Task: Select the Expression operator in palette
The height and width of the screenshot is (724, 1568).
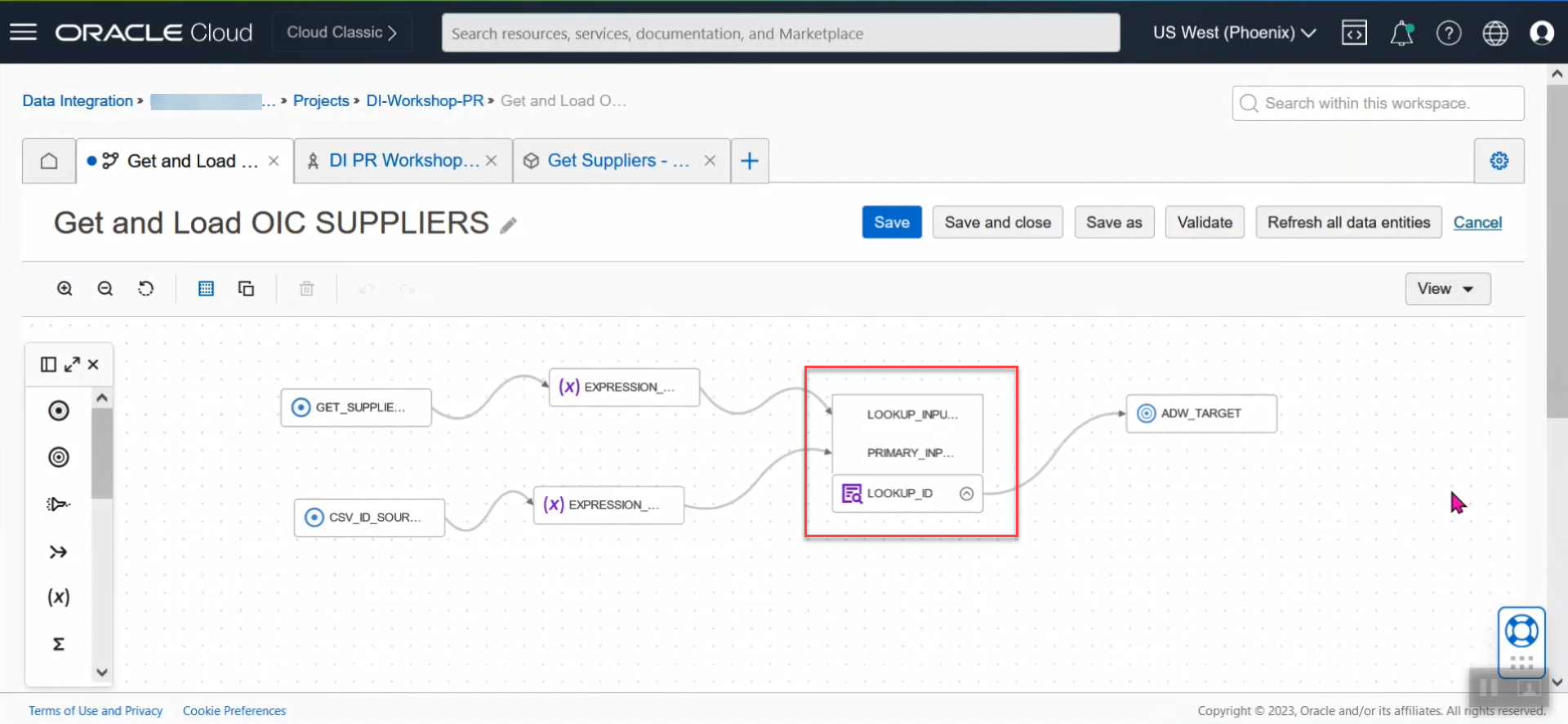Action: pos(59,597)
